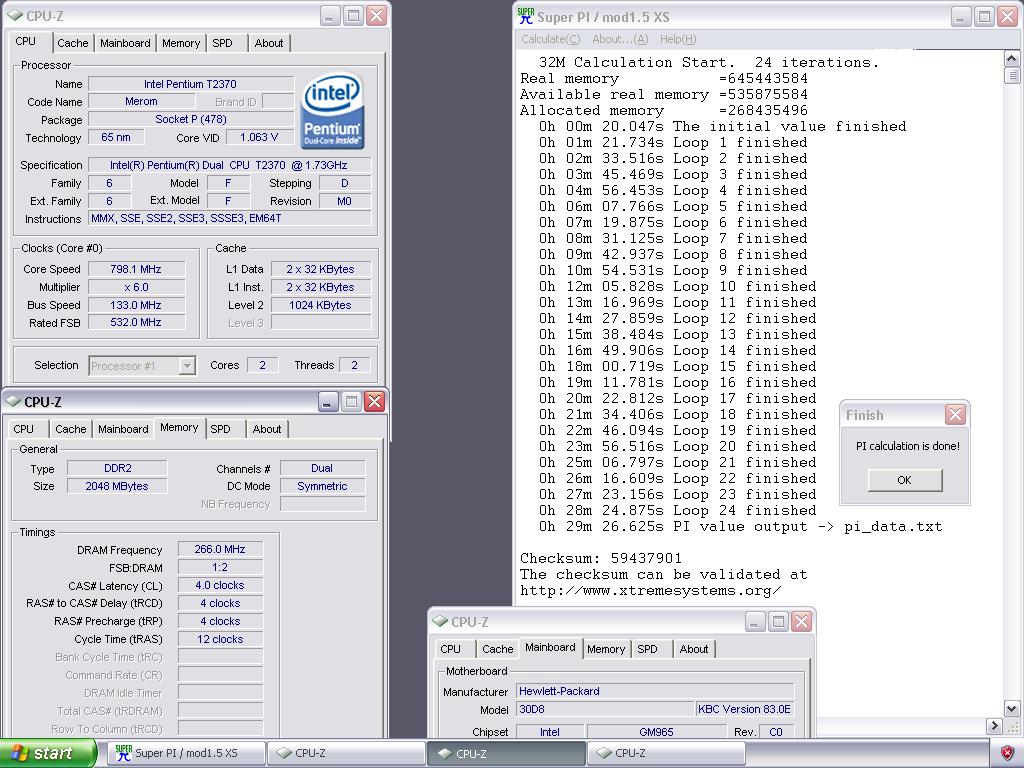Screen dimensions: 1024x768
Task: Select SPD tab in Mainboard CPU-Z window
Action: [x=647, y=649]
